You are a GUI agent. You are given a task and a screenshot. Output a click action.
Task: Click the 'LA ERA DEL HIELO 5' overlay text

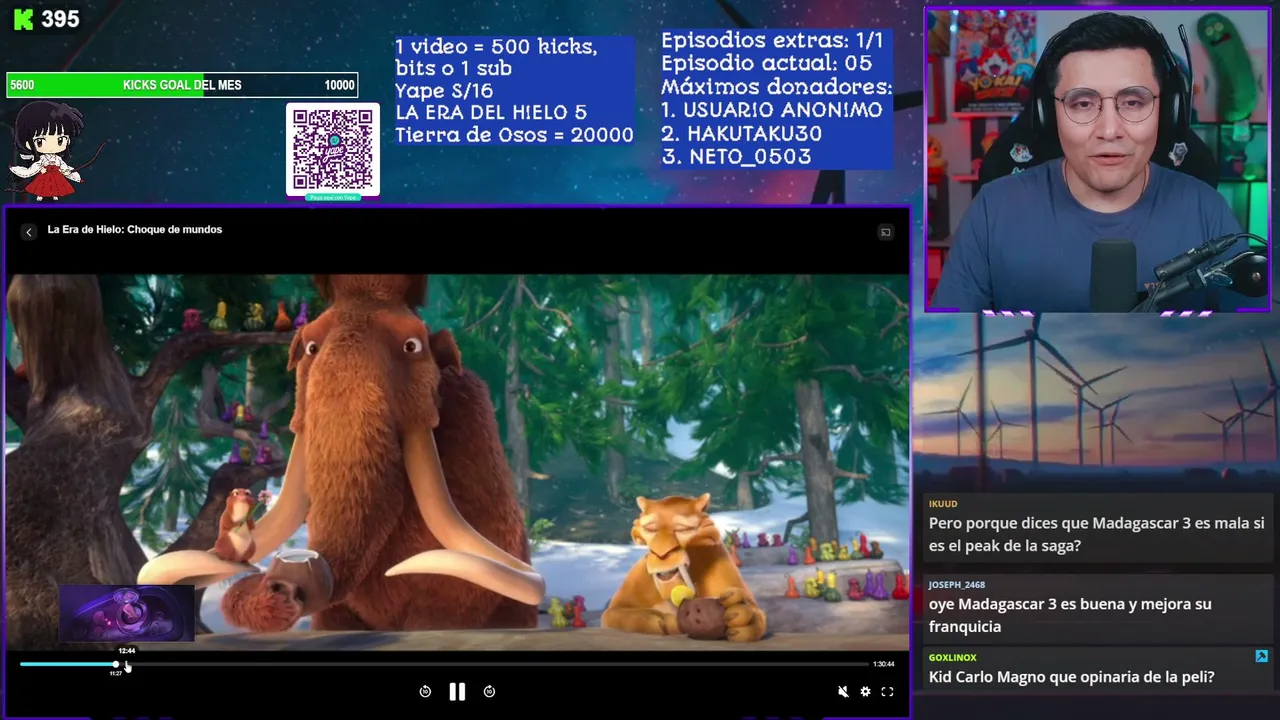coord(491,113)
